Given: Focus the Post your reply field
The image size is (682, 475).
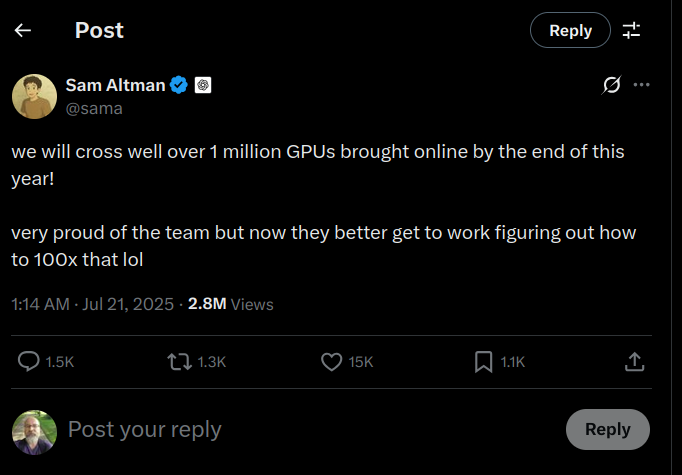Looking at the screenshot, I should point(313,430).
